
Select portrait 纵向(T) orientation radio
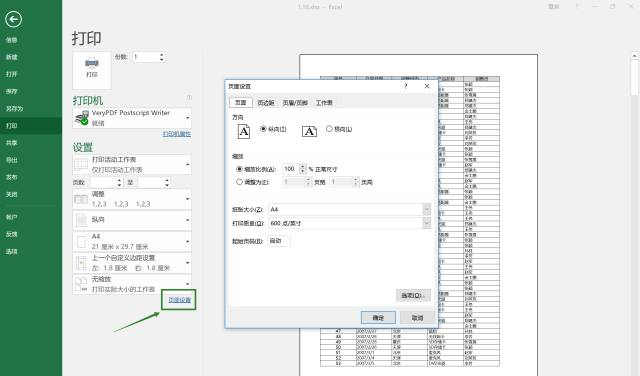(263, 129)
